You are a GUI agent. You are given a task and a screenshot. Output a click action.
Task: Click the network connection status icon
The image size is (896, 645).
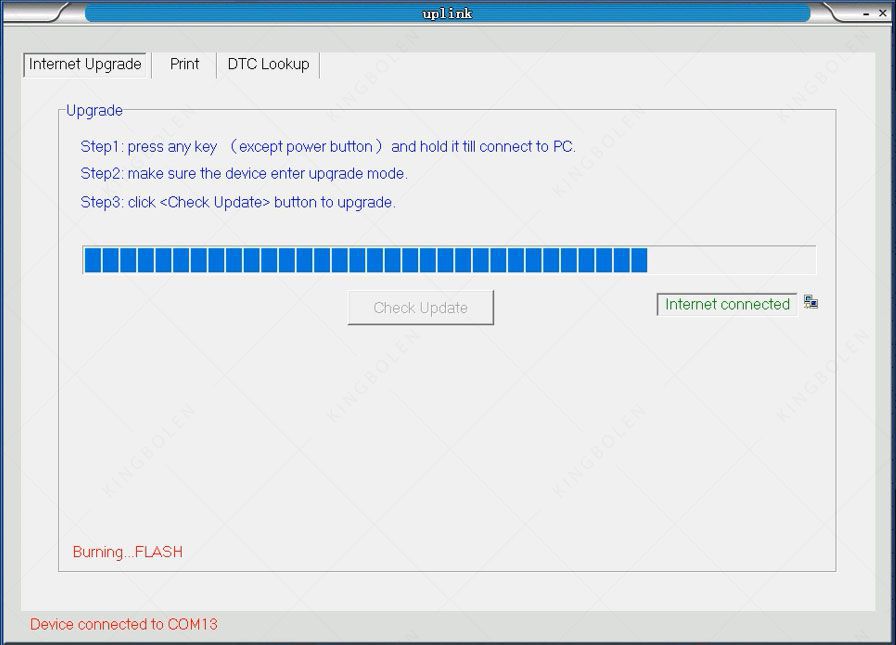(811, 302)
